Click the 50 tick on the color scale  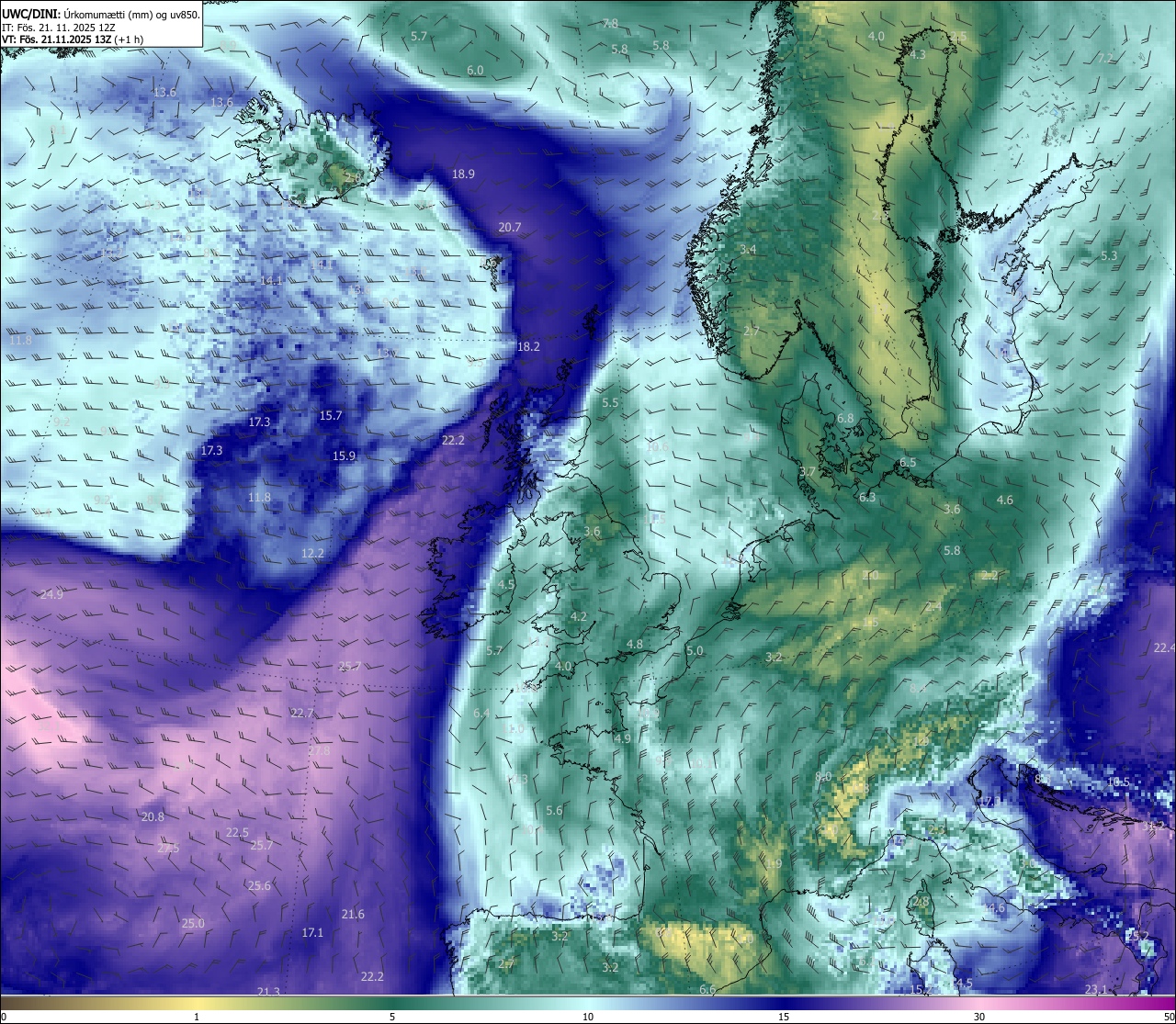click(1169, 1017)
